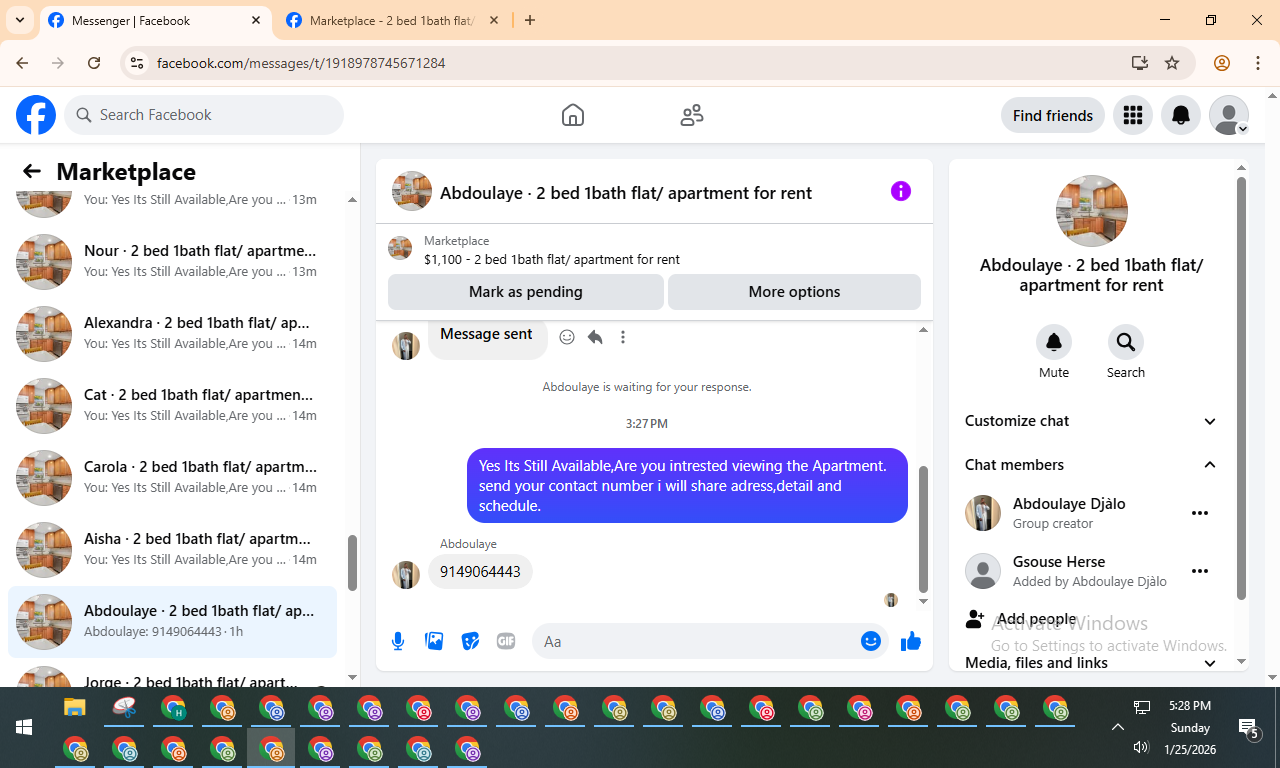The height and width of the screenshot is (768, 1280).
Task: Open the Facebook menu grid icon
Action: click(1133, 115)
